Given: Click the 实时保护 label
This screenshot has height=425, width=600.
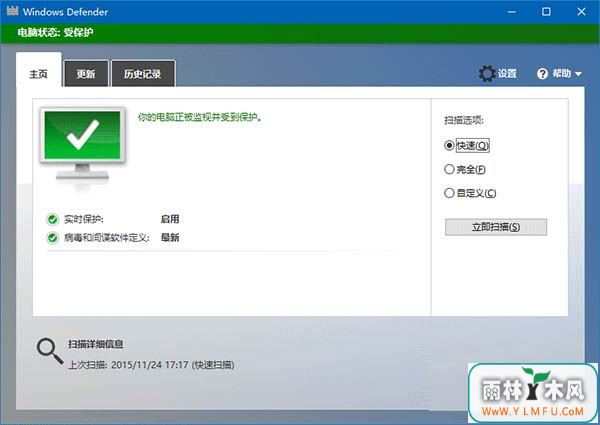Looking at the screenshot, I should tap(84, 219).
